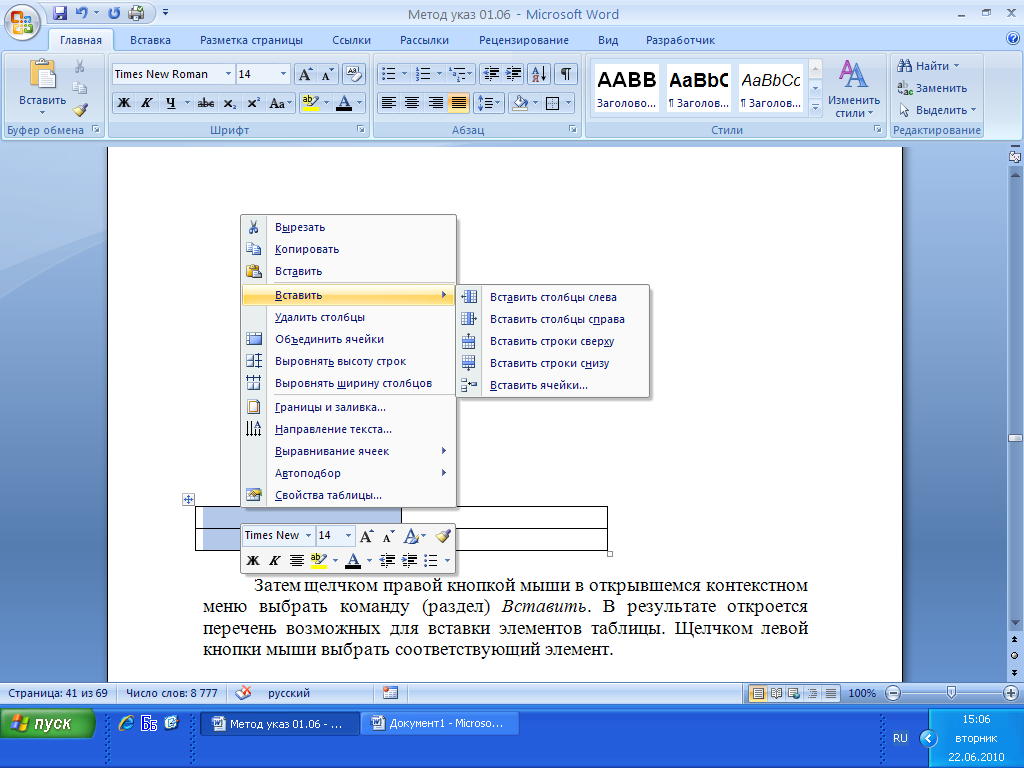Align text left in ribbon

coord(389,103)
